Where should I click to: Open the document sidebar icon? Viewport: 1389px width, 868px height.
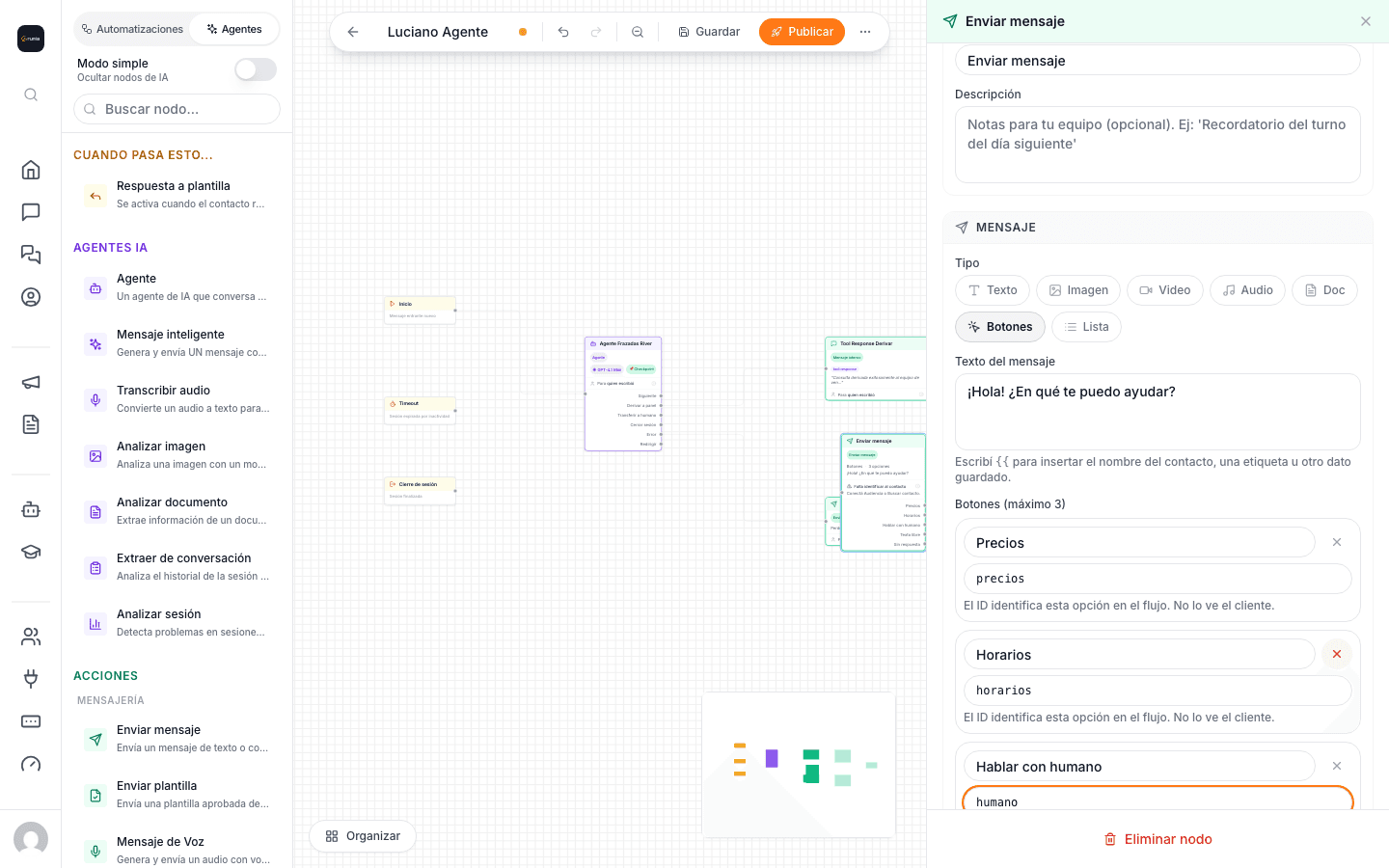pyautogui.click(x=31, y=424)
